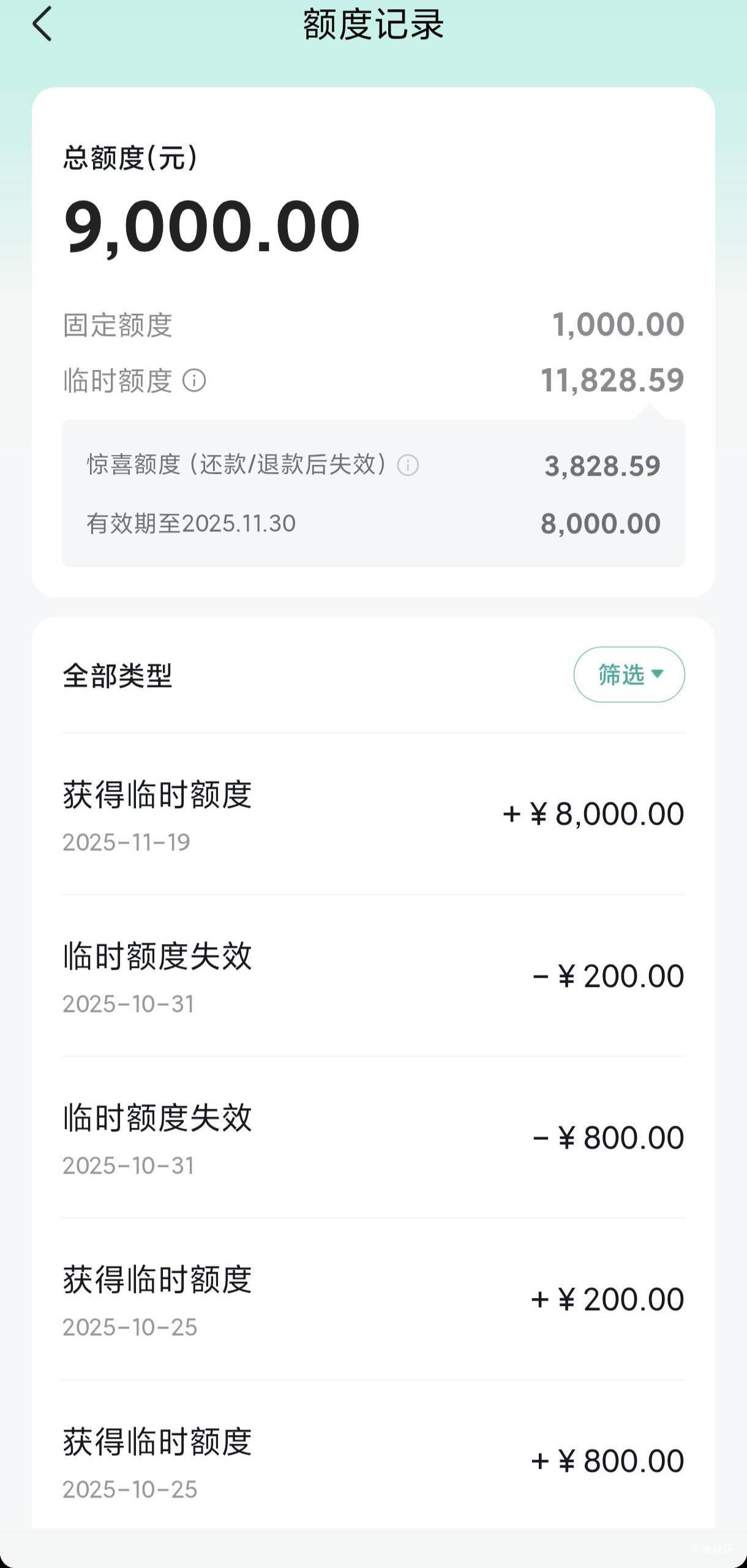Screen dimensions: 747x1568
Task: Tap the +¥8,000.00 amount text
Action: point(593,814)
